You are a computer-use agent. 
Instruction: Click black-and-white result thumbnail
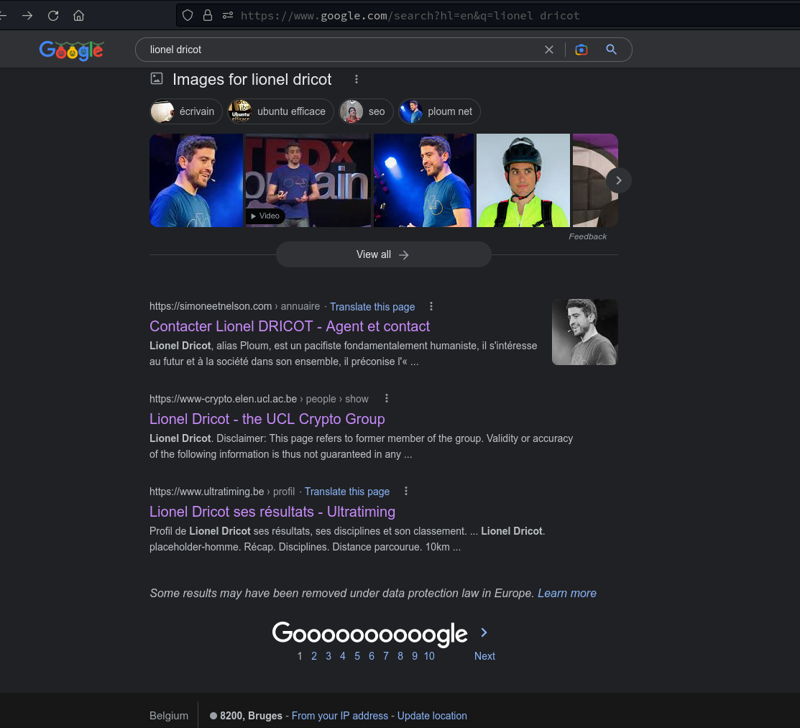(585, 332)
